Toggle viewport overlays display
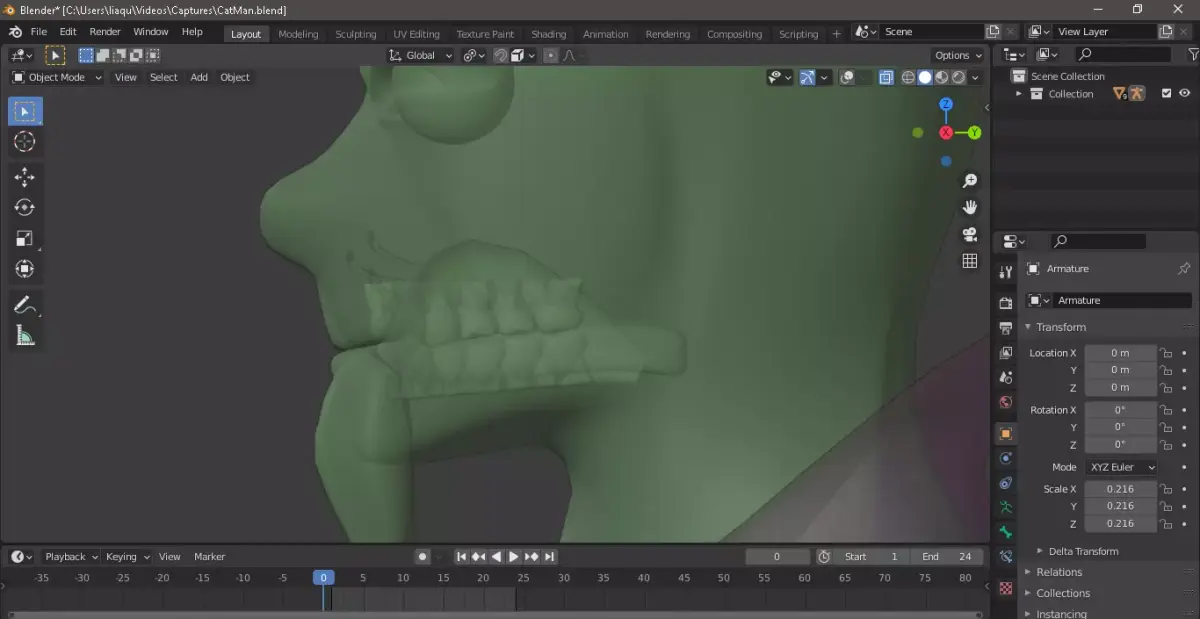The height and width of the screenshot is (619, 1200). point(847,77)
